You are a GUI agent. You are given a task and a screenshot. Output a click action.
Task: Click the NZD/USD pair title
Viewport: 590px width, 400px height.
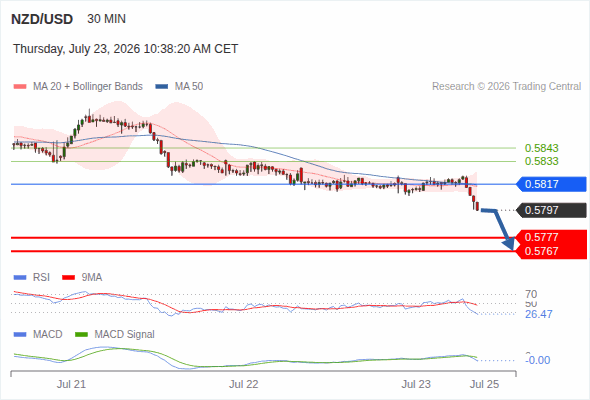point(42,19)
